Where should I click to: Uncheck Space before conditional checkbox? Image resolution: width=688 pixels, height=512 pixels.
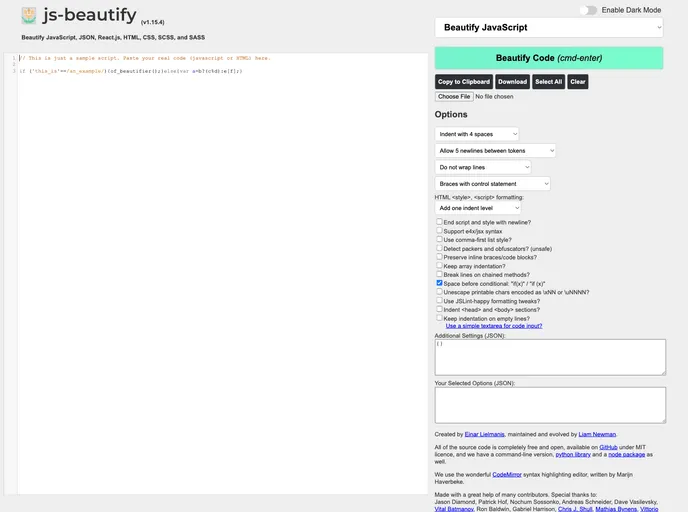439,283
